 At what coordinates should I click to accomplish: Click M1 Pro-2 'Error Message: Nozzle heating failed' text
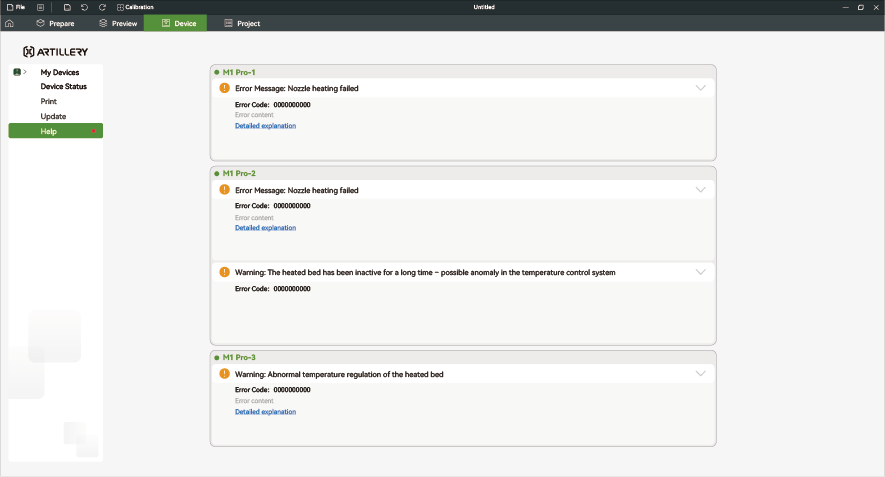click(297, 190)
